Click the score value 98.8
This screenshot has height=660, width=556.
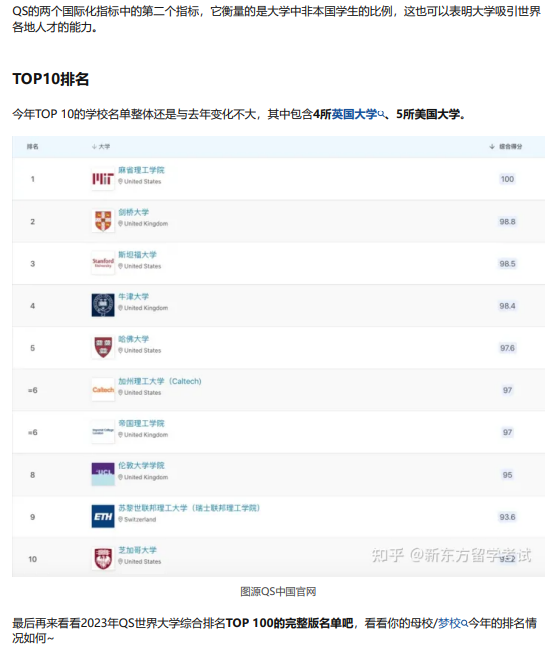click(507, 221)
